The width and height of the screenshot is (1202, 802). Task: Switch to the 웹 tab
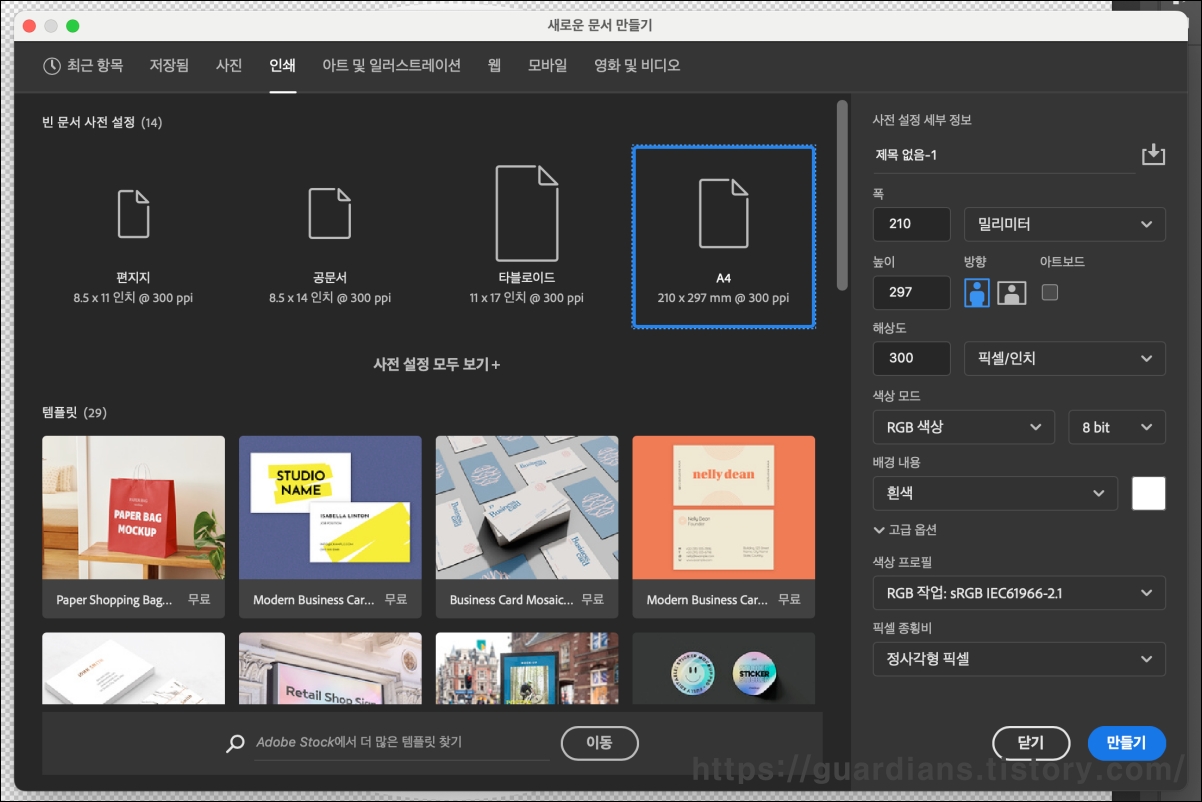[x=494, y=65]
